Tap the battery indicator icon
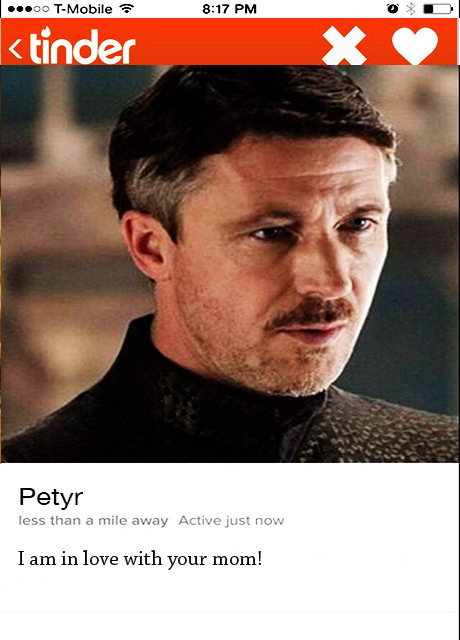Image resolution: width=460 pixels, height=640 pixels. coord(438,9)
